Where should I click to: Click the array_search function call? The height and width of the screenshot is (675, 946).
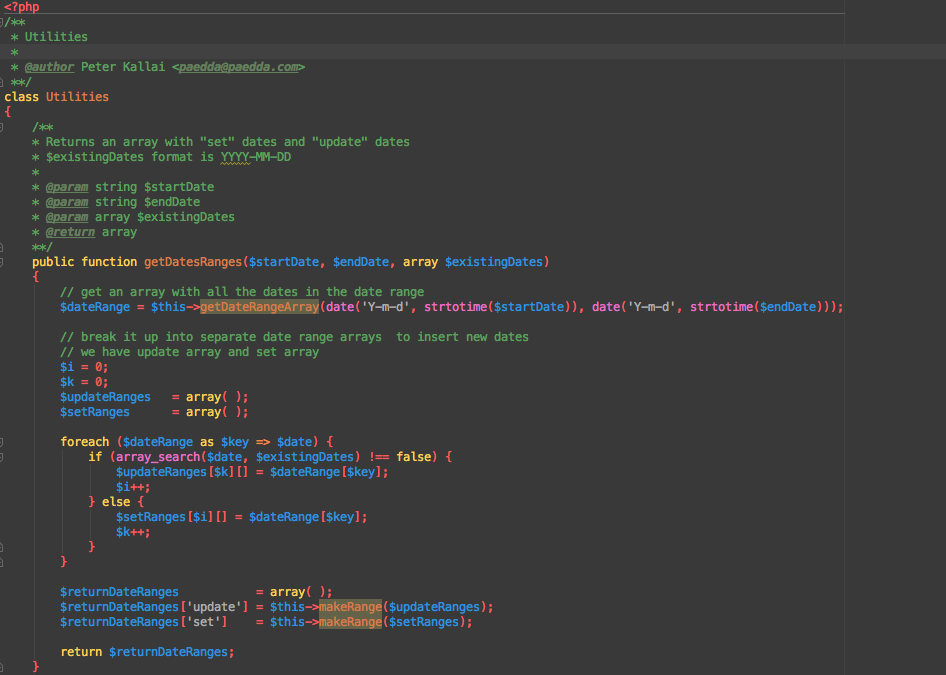pos(158,457)
